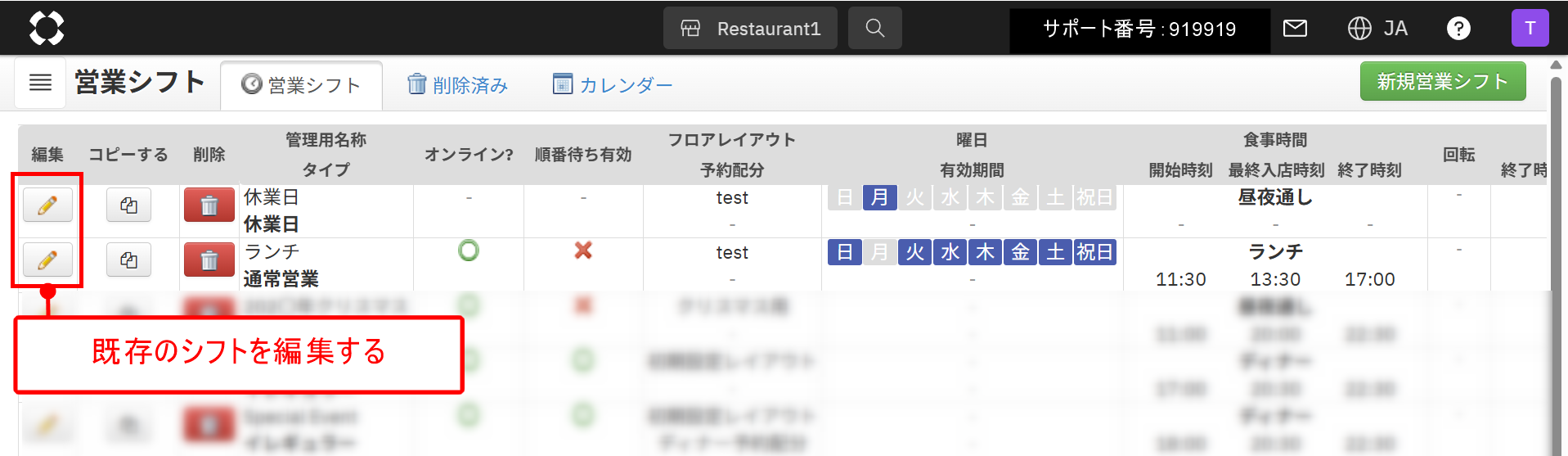Click the 新規営業シフト button
Viewport: 1568px width, 456px height.
[1443, 81]
